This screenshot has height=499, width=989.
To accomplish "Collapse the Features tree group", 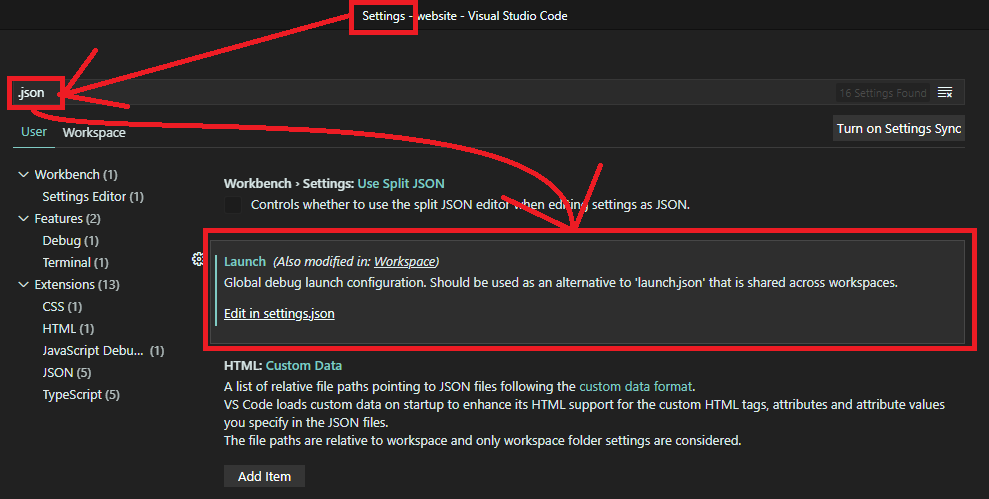I will [23, 218].
